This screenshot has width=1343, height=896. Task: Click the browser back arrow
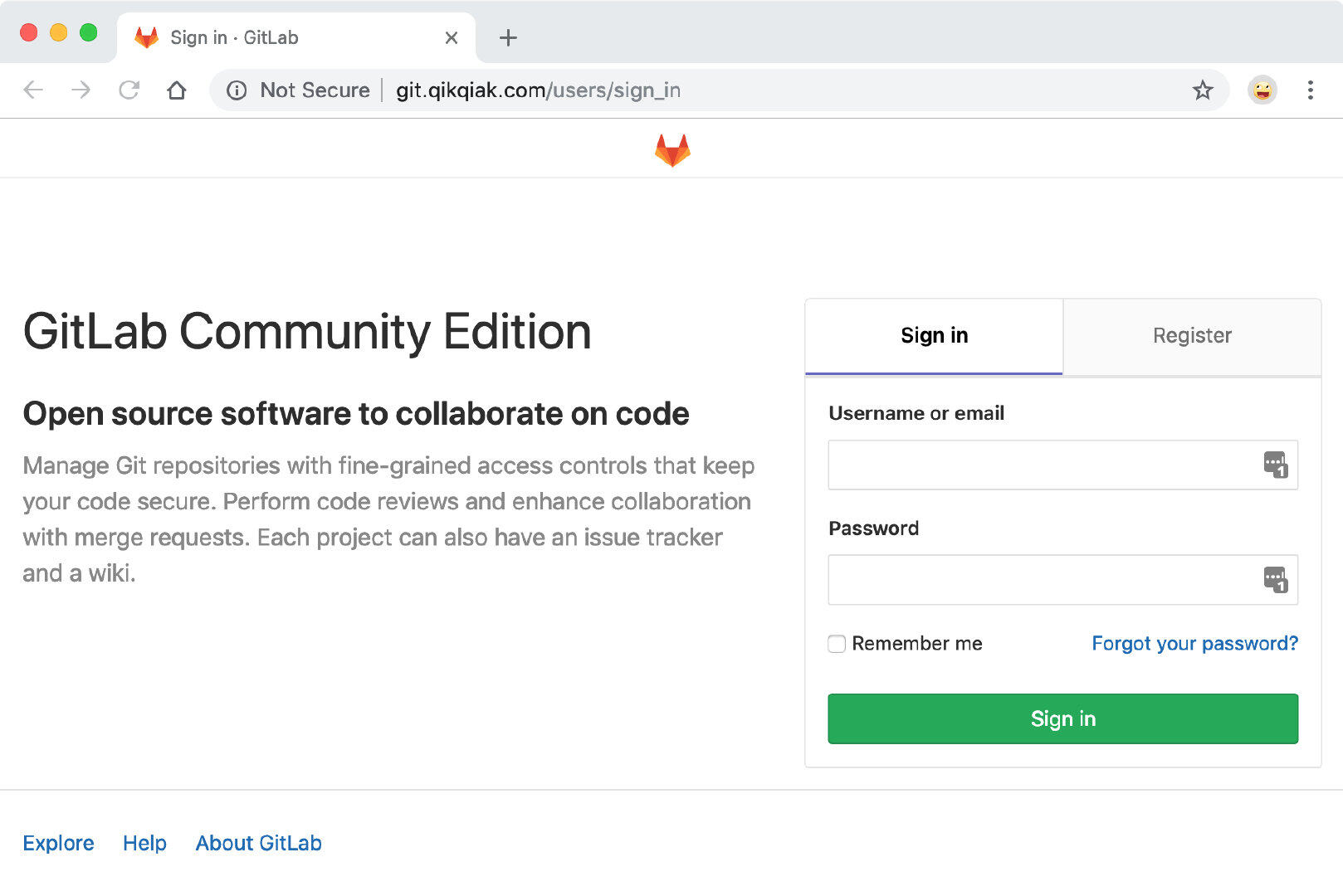[33, 90]
